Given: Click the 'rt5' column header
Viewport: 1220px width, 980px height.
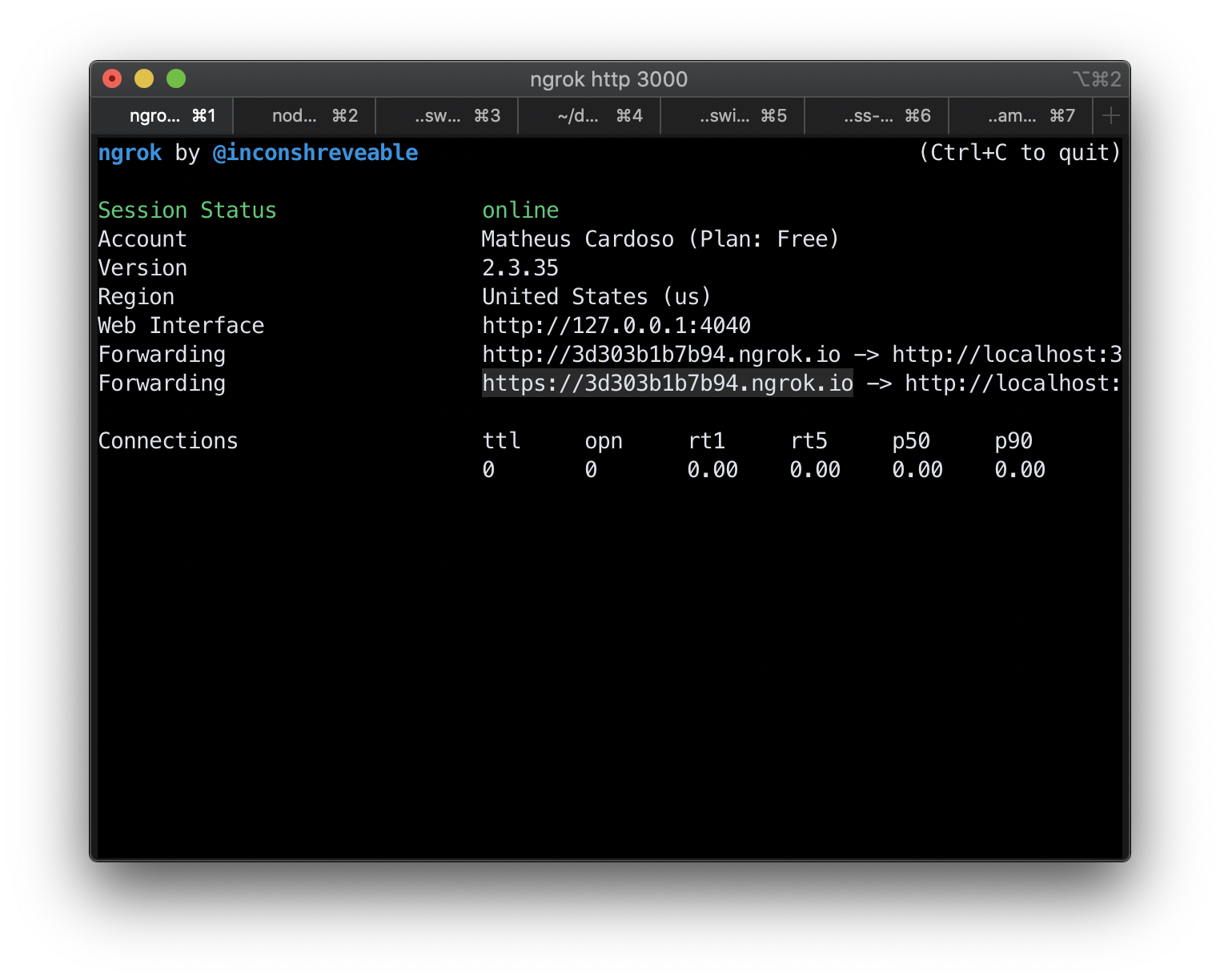Looking at the screenshot, I should click(809, 441).
